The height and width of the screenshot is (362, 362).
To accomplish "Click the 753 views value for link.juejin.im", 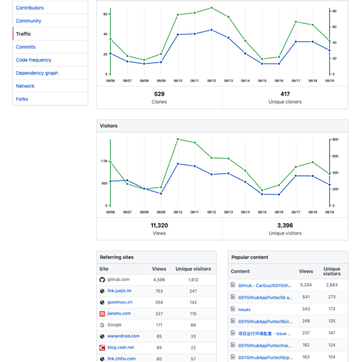I will pos(159,291).
